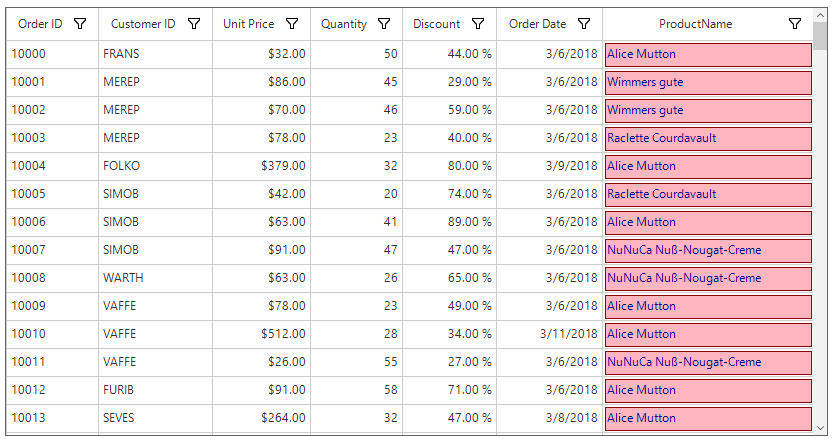Select order ID cell 10007
832x439 pixels.
click(x=52, y=250)
